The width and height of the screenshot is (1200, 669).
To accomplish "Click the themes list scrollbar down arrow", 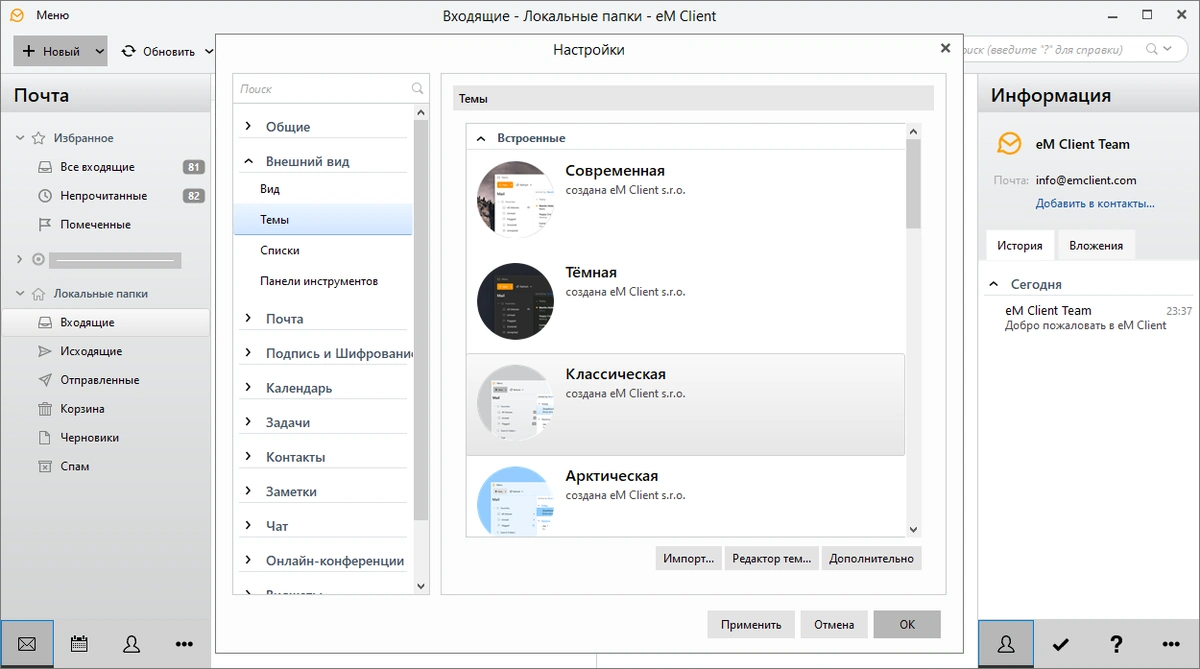I will click(x=913, y=529).
